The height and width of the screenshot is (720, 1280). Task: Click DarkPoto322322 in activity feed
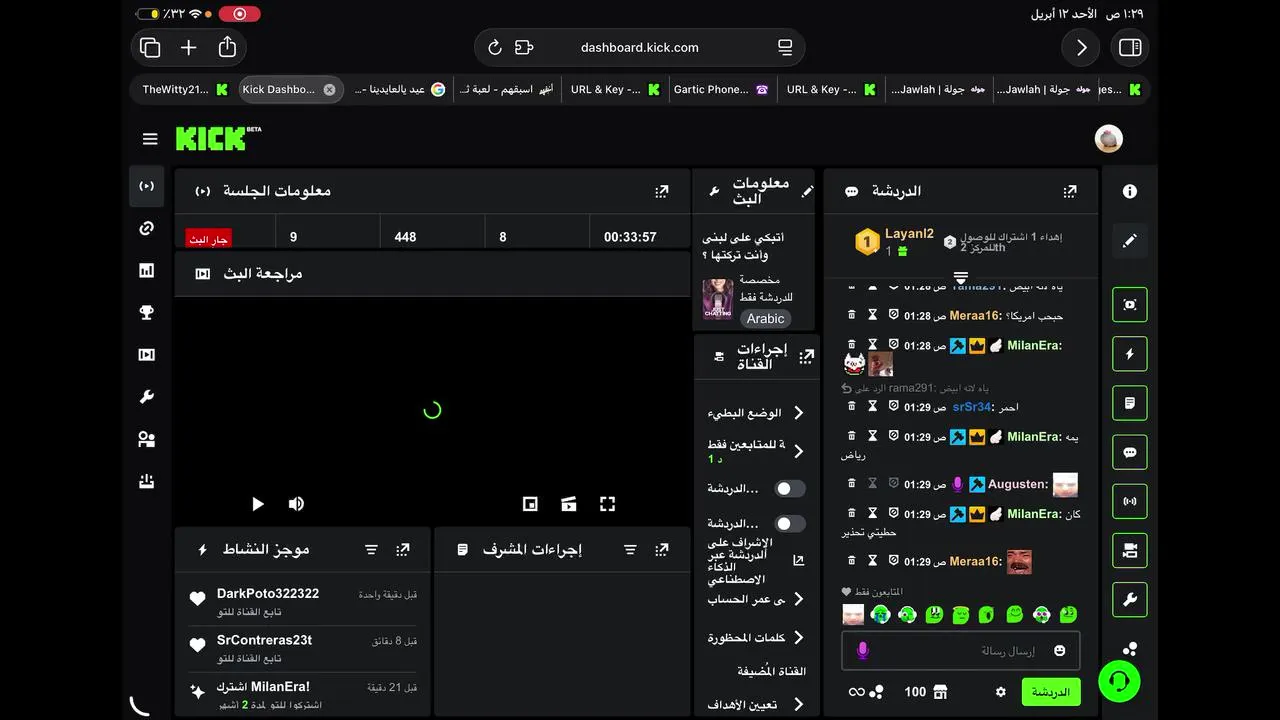point(268,594)
